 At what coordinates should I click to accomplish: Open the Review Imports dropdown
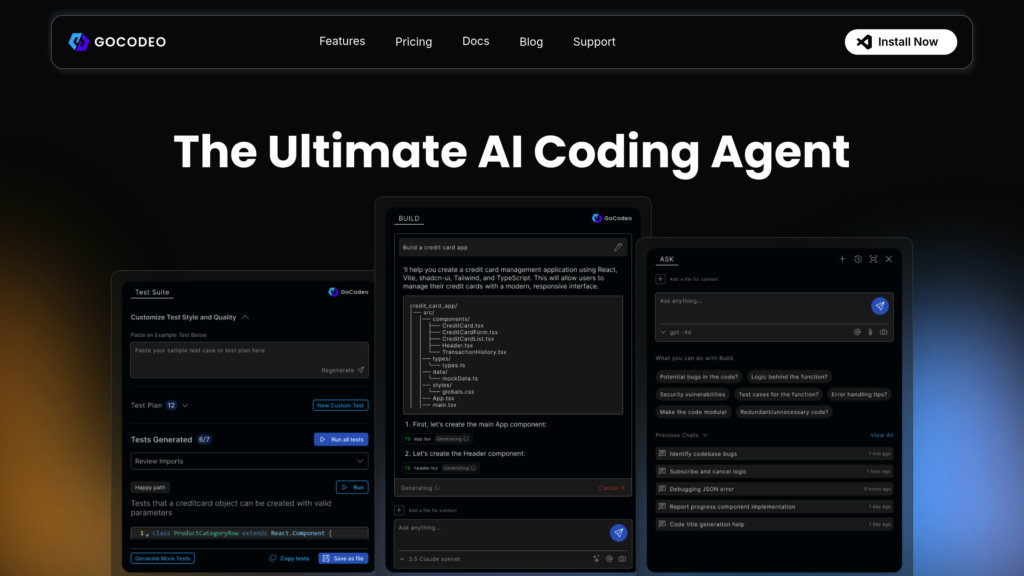(249, 461)
